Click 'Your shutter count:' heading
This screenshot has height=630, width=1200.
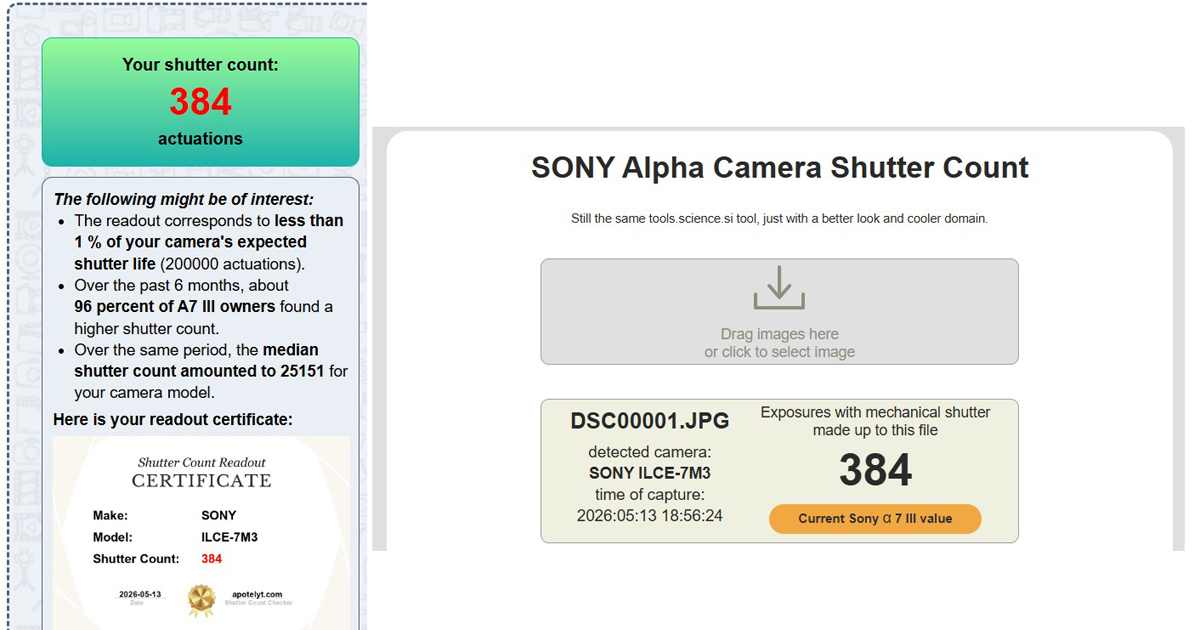pyautogui.click(x=200, y=65)
